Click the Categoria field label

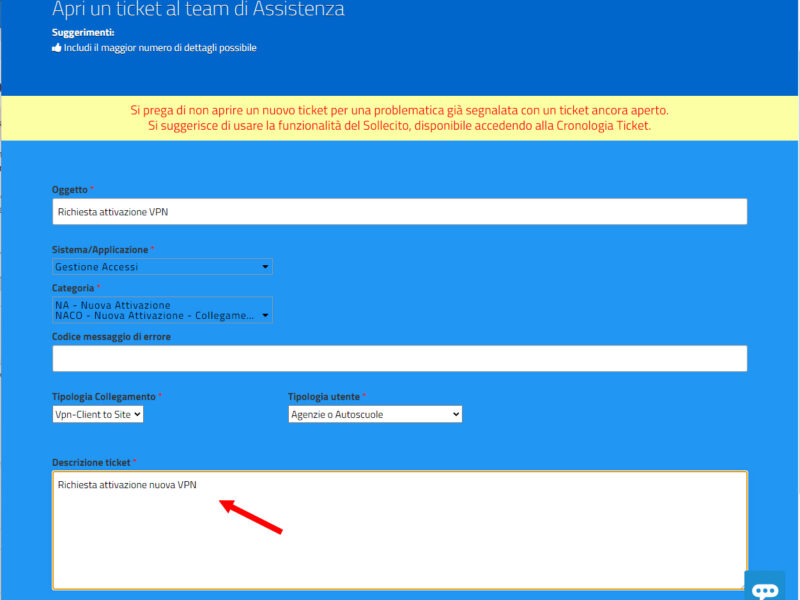(74, 288)
